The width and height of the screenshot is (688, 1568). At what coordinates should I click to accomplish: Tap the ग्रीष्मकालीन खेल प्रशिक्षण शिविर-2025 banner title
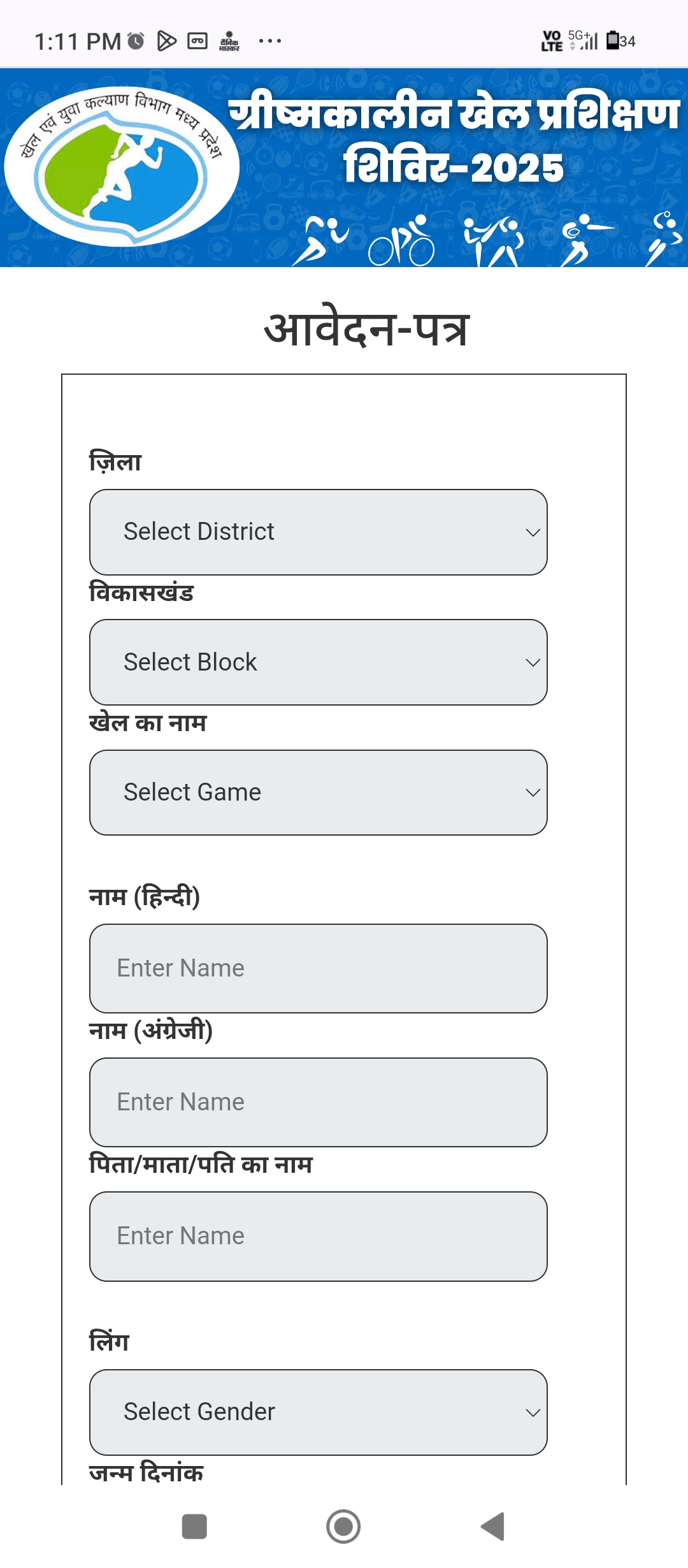click(x=454, y=140)
